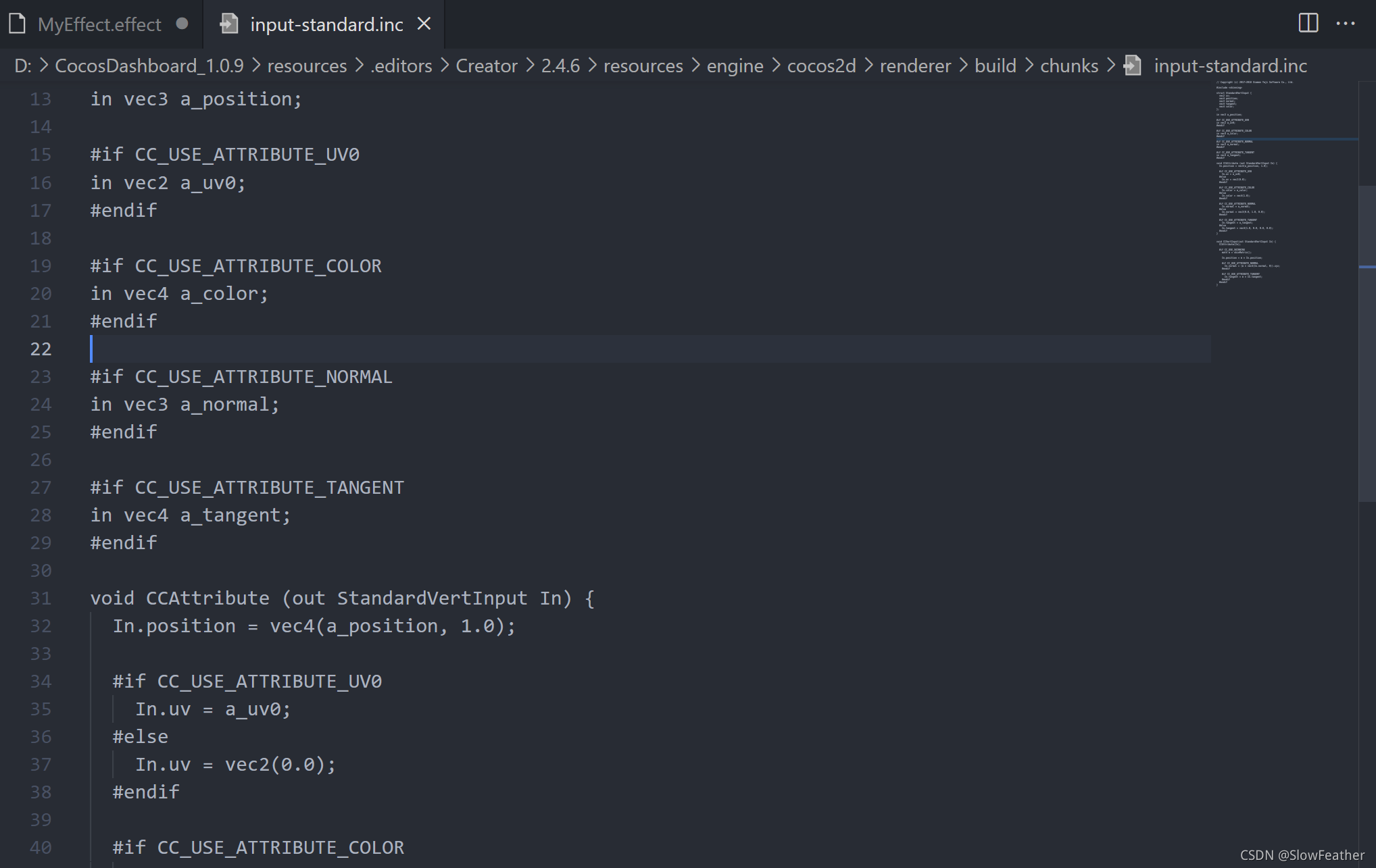Click the engine breadcrumb segment
Screen dimensions: 1376x868
[x=735, y=66]
